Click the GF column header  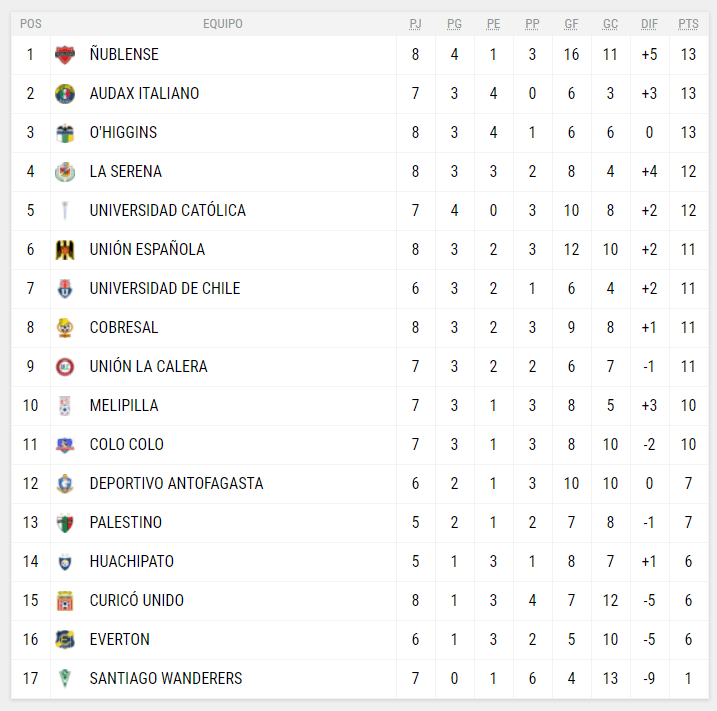[571, 24]
